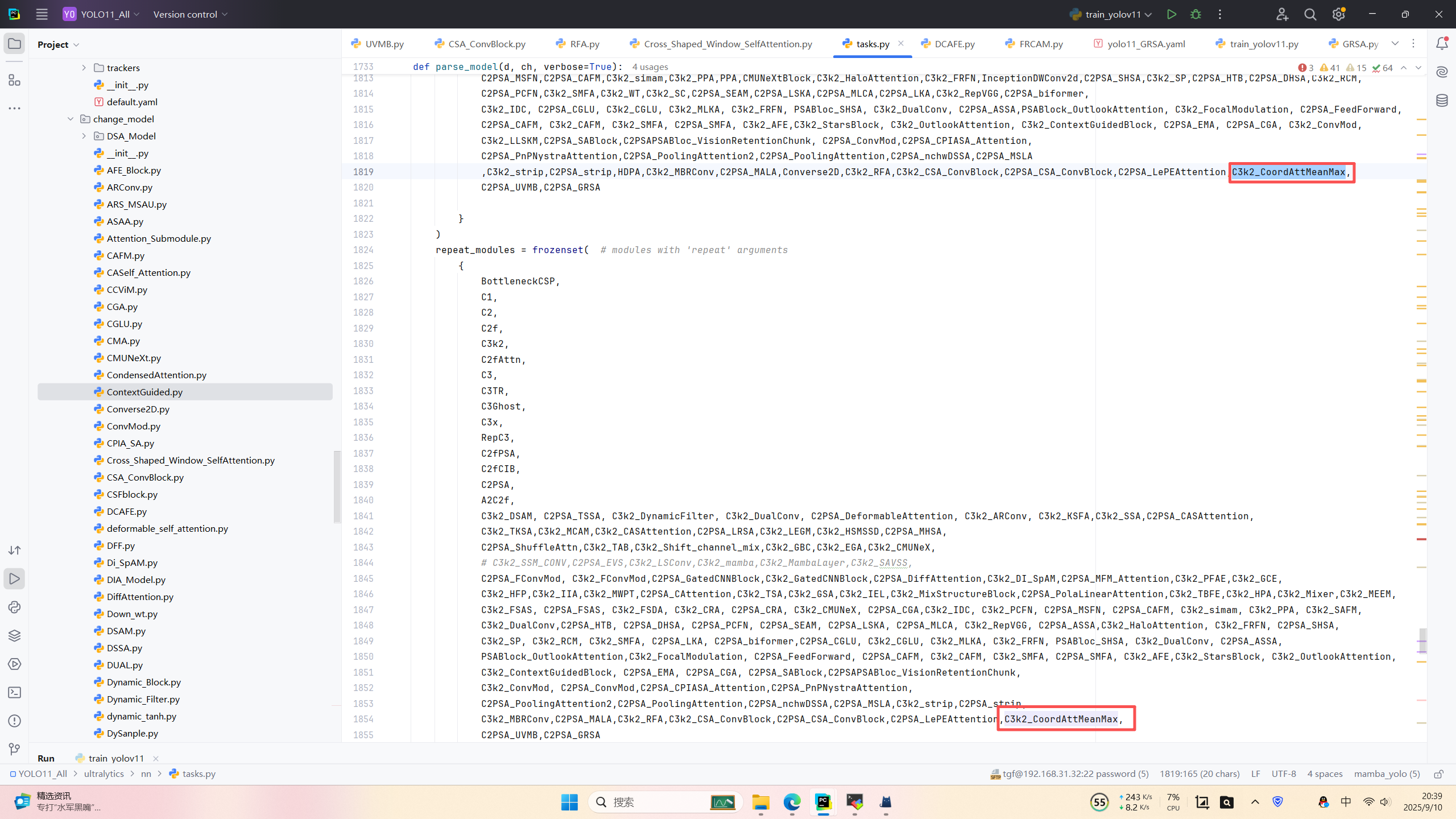
Task: Click the green Run button
Action: 1171,14
